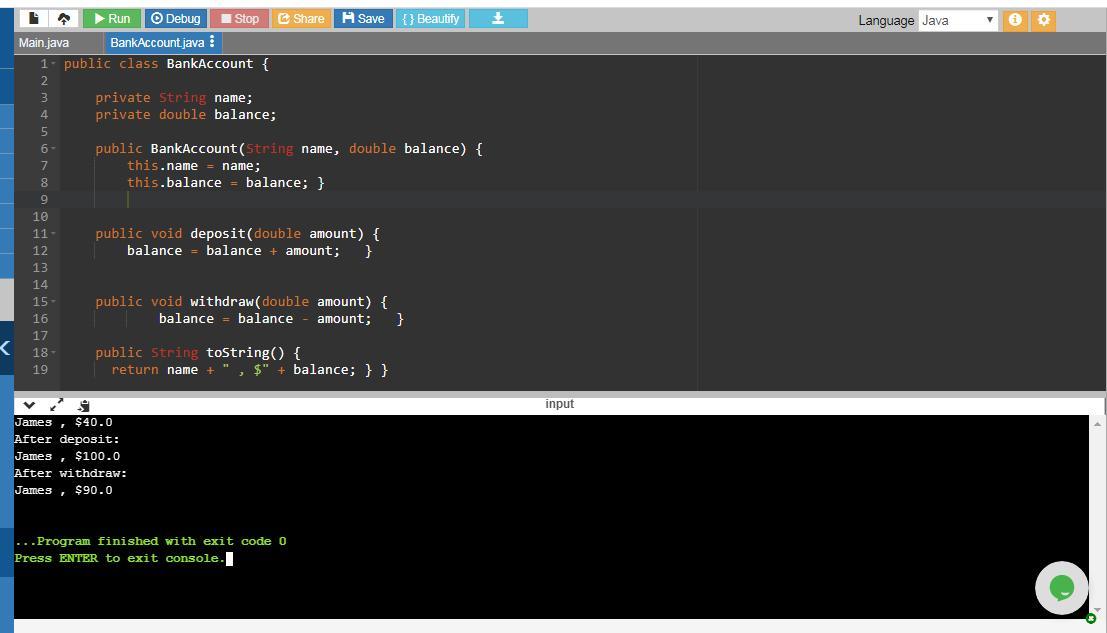
Task: Expand the console to fullscreen
Action: click(56, 405)
